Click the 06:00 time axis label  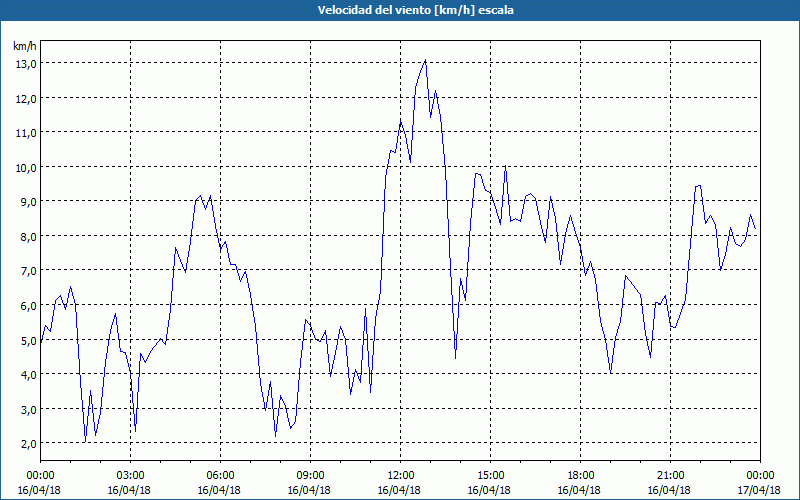(x=220, y=476)
